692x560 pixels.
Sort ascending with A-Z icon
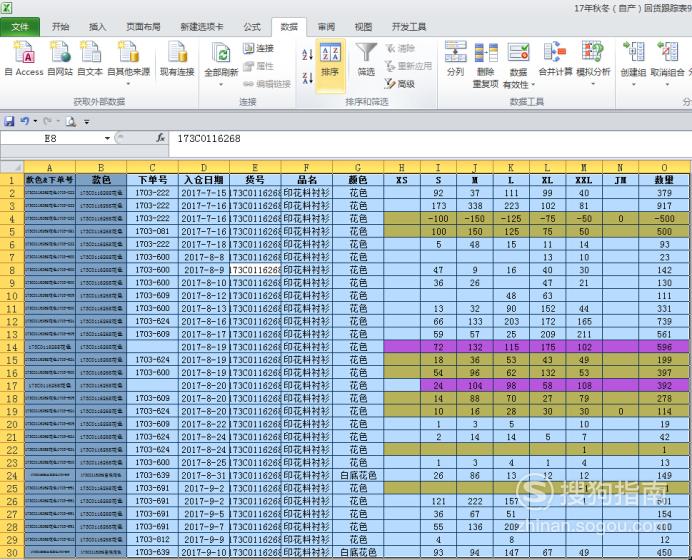coord(307,55)
